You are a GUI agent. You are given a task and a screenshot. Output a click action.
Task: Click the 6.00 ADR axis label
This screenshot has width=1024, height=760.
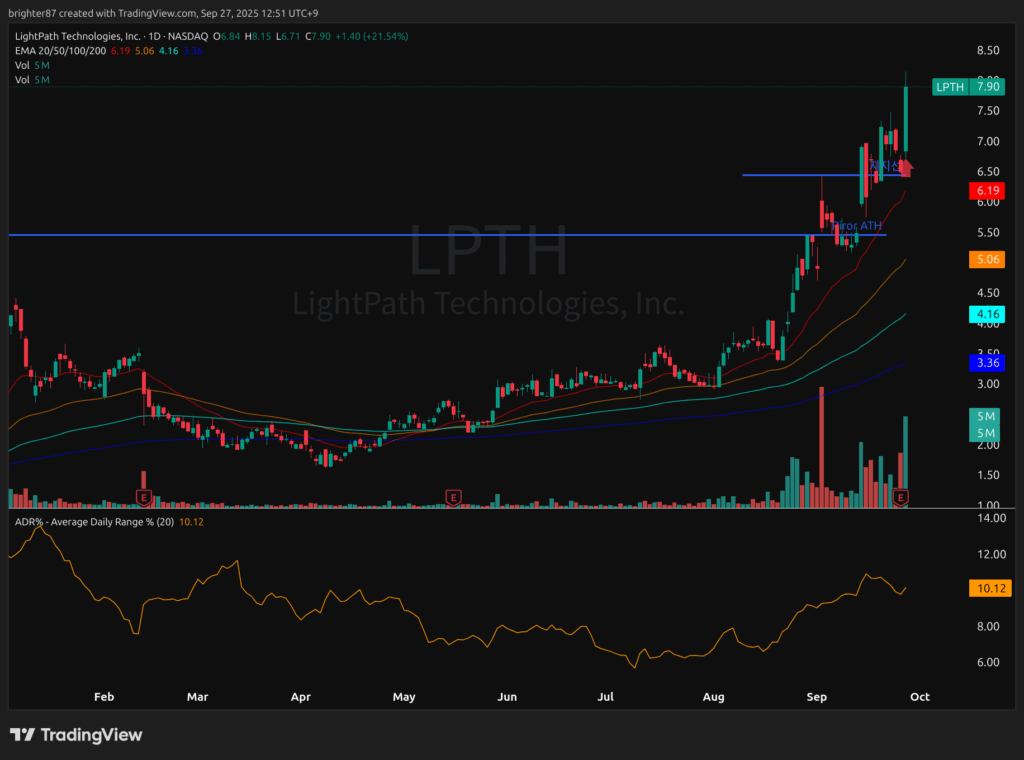tap(988, 662)
